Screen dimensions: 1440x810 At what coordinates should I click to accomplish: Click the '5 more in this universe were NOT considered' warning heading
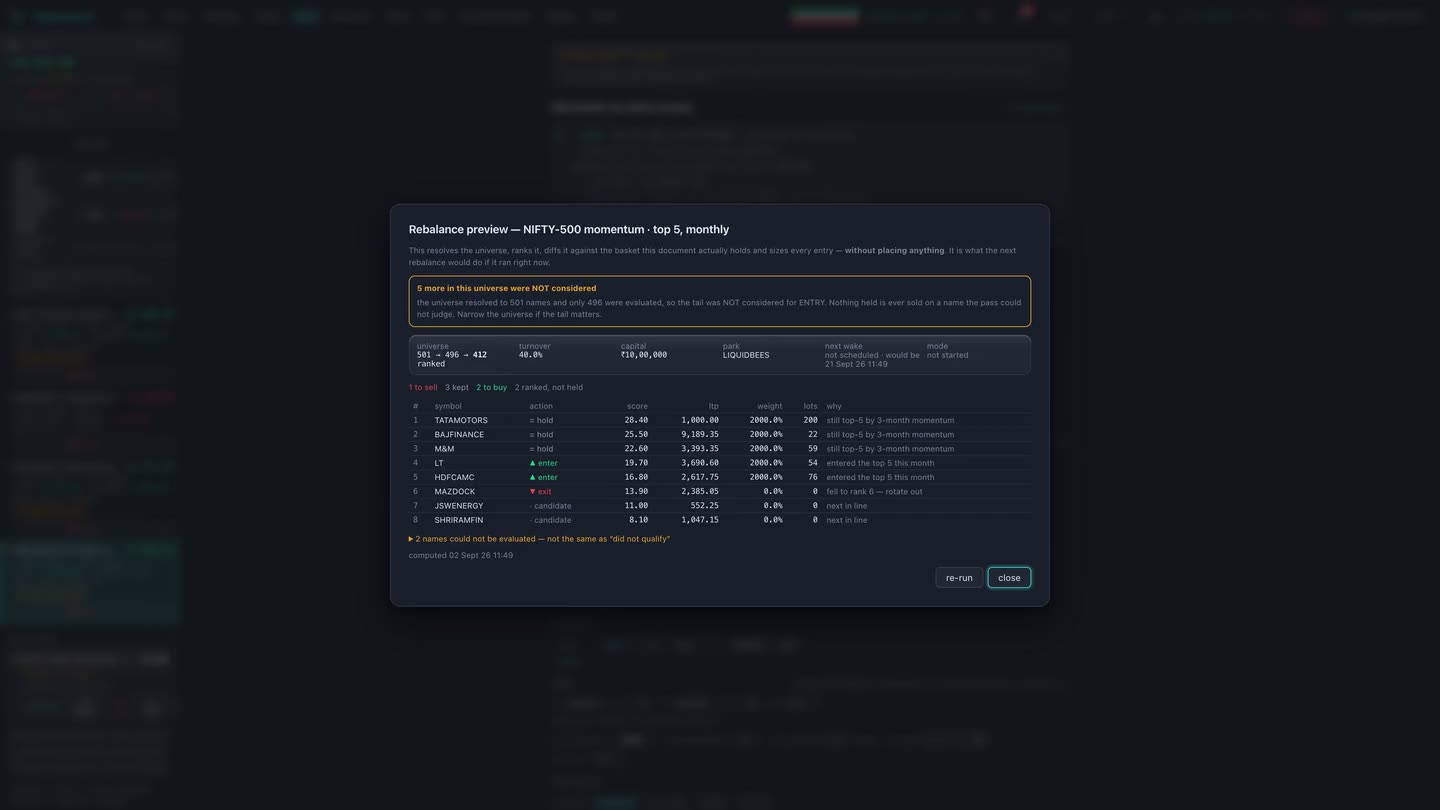tap(506, 288)
